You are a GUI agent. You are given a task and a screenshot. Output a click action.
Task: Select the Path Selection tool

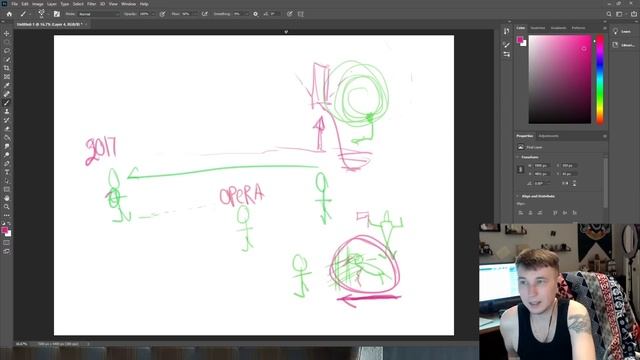[7, 181]
